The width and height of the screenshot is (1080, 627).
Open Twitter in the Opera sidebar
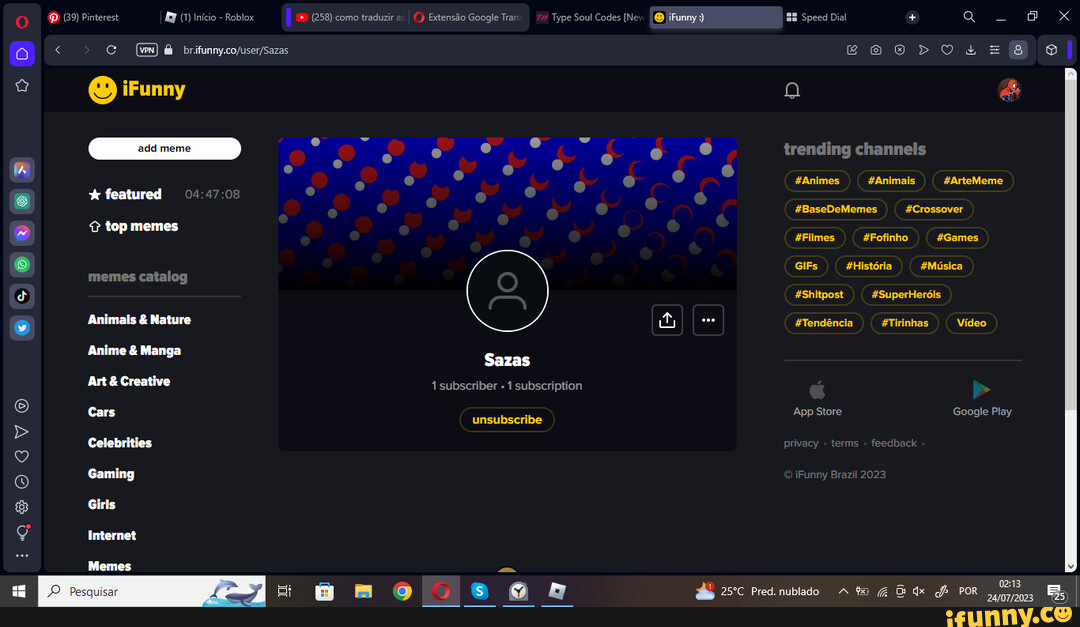[x=22, y=327]
